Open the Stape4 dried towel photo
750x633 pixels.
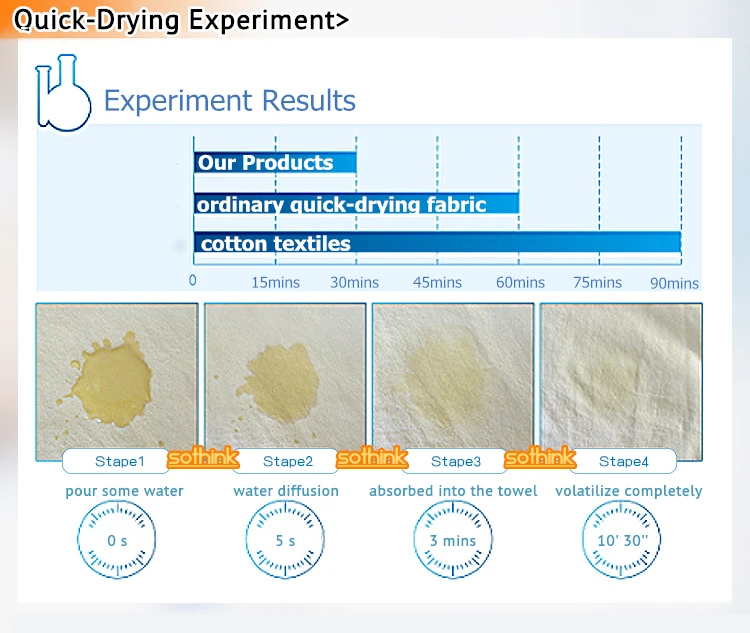pyautogui.click(x=621, y=381)
